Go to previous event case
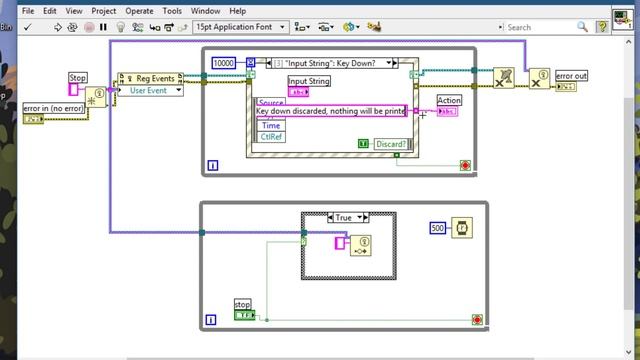Image resolution: width=640 pixels, height=360 pixels. tap(268, 63)
